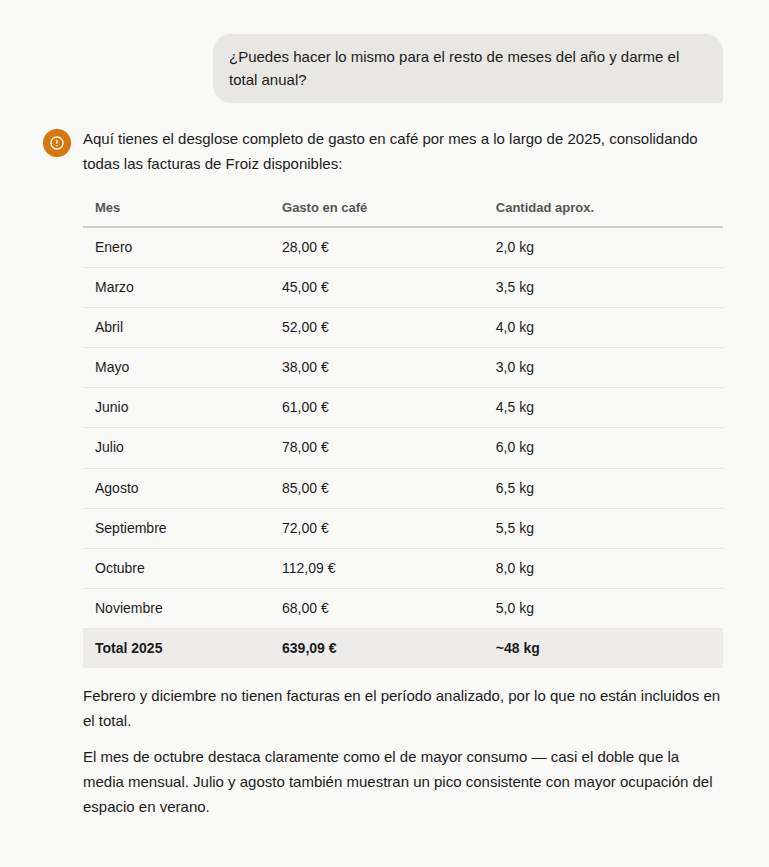Click the Abril 4,0 kg quantity cell

(514, 327)
